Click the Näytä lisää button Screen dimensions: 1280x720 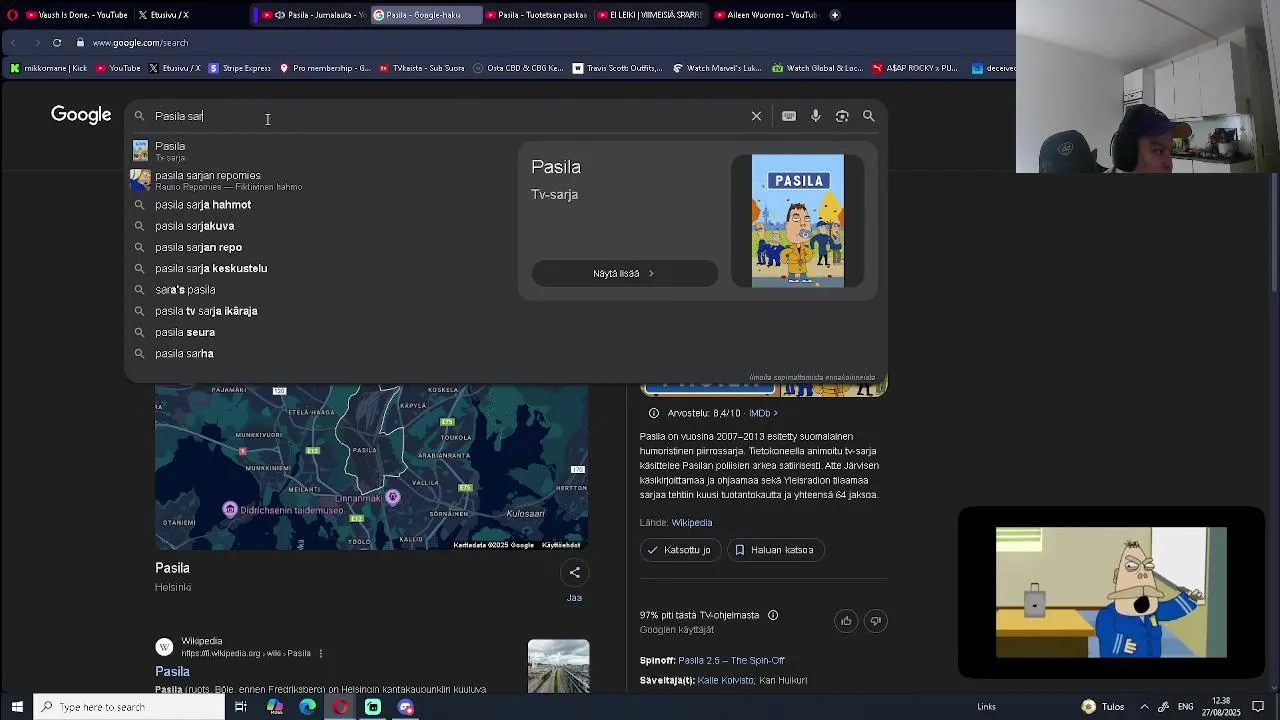(x=625, y=274)
